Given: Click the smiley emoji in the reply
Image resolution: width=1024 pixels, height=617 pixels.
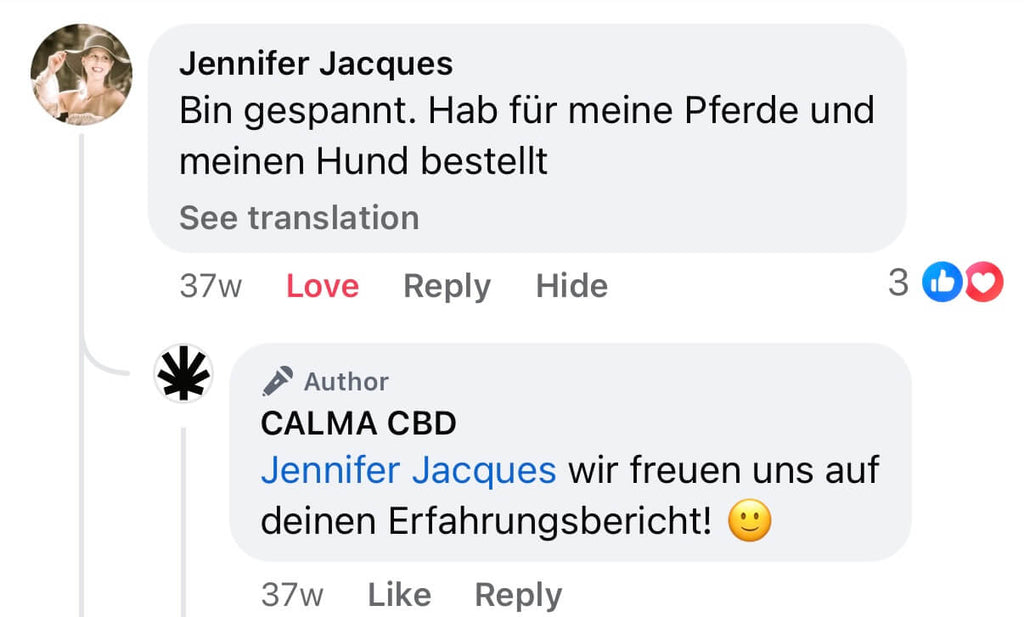Looking at the screenshot, I should 750,522.
